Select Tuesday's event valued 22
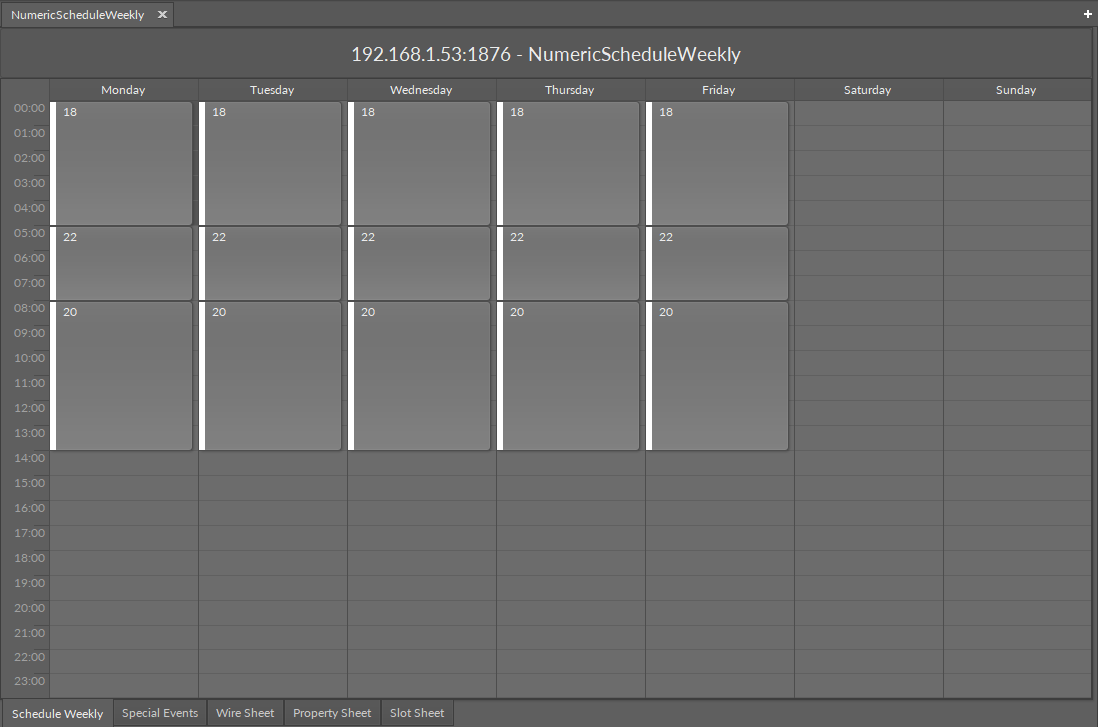The image size is (1098, 727). click(271, 263)
